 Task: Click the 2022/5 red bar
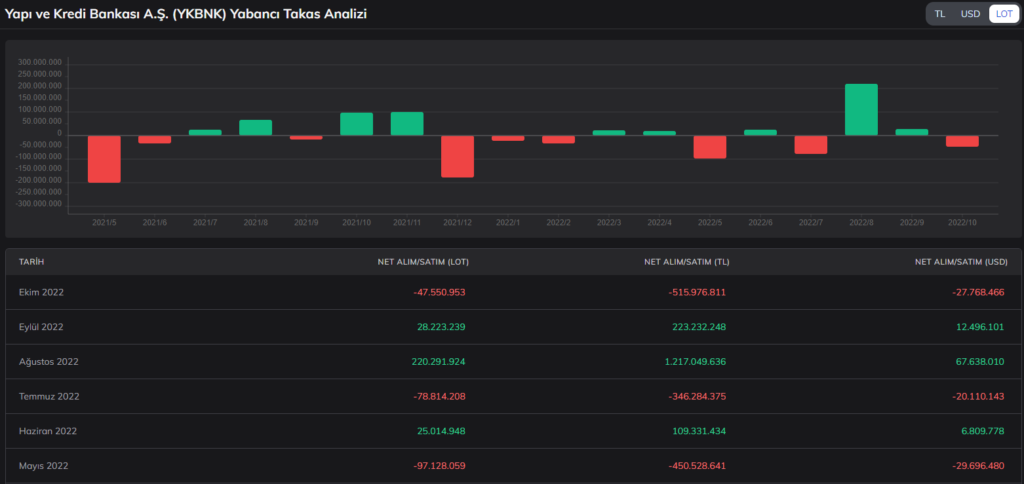[x=710, y=147]
